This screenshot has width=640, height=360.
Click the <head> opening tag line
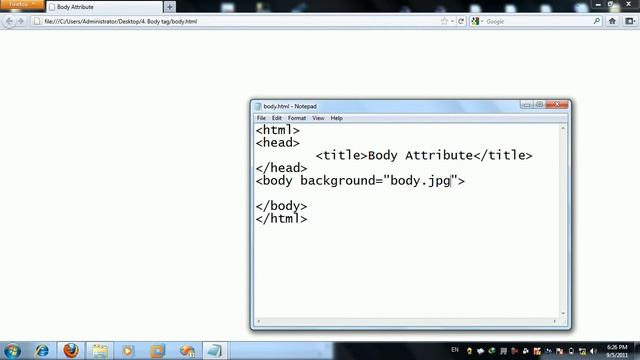coord(278,143)
